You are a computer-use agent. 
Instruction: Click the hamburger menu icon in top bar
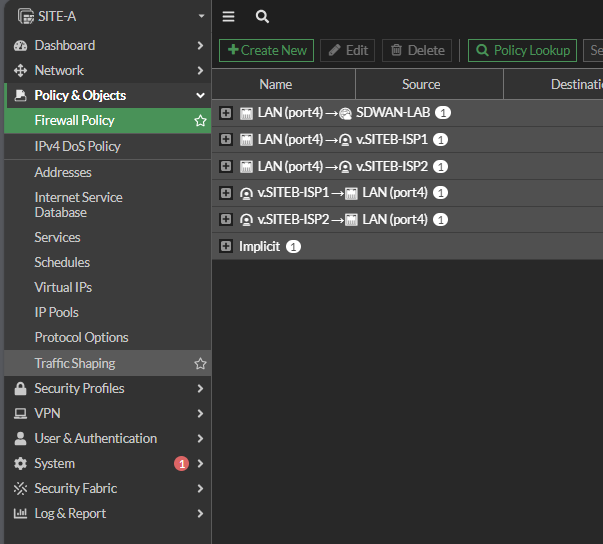coord(229,17)
